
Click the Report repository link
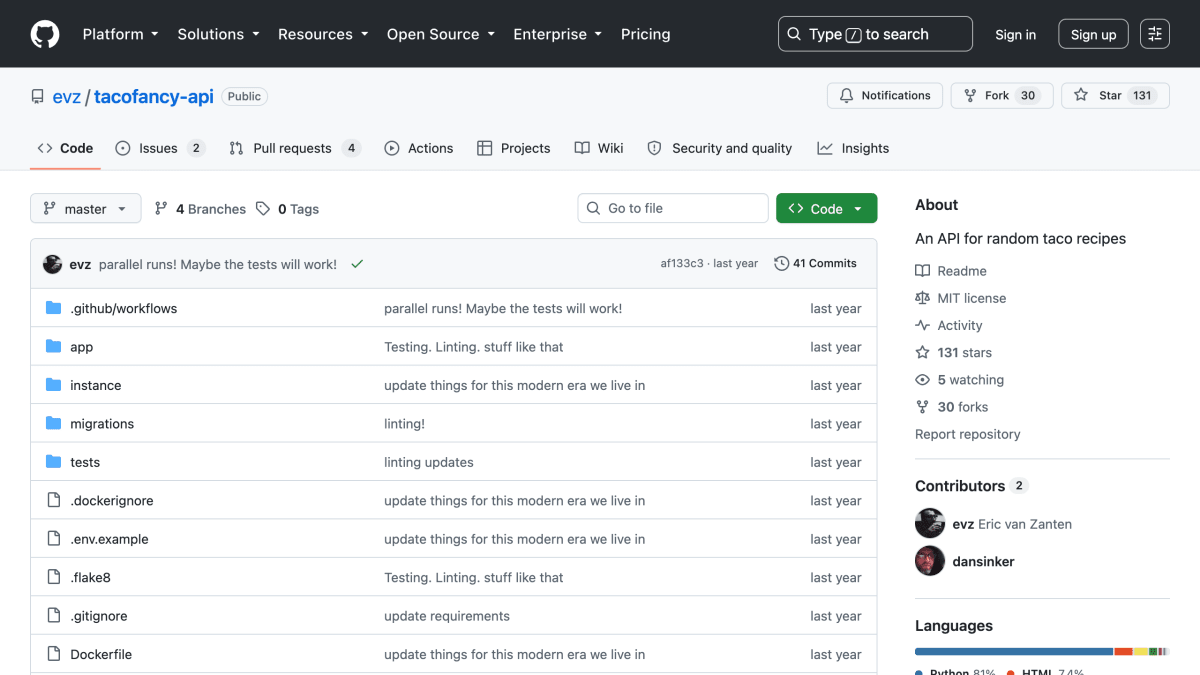(968, 434)
